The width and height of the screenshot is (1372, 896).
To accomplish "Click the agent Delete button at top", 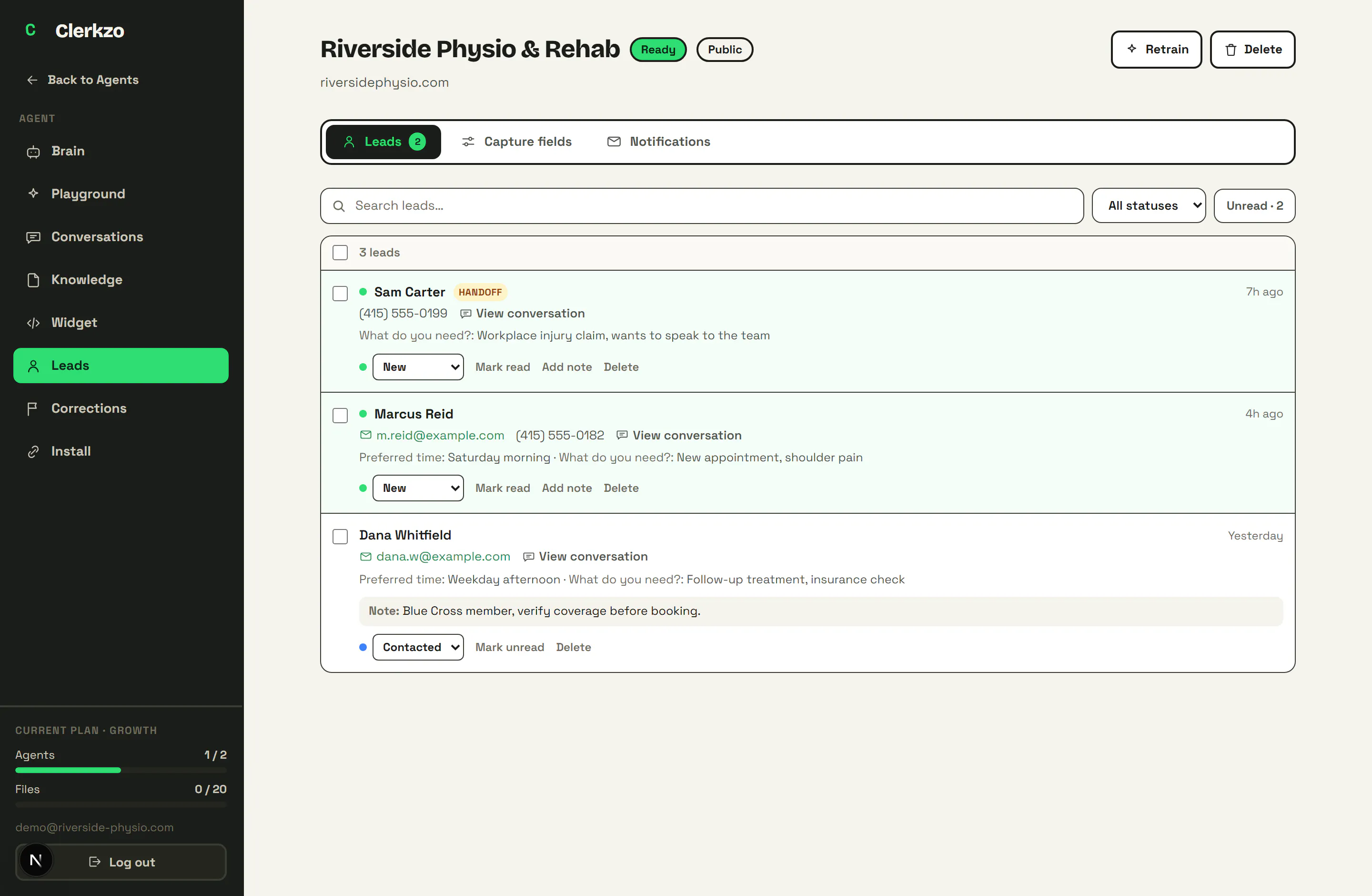I will 1253,50.
